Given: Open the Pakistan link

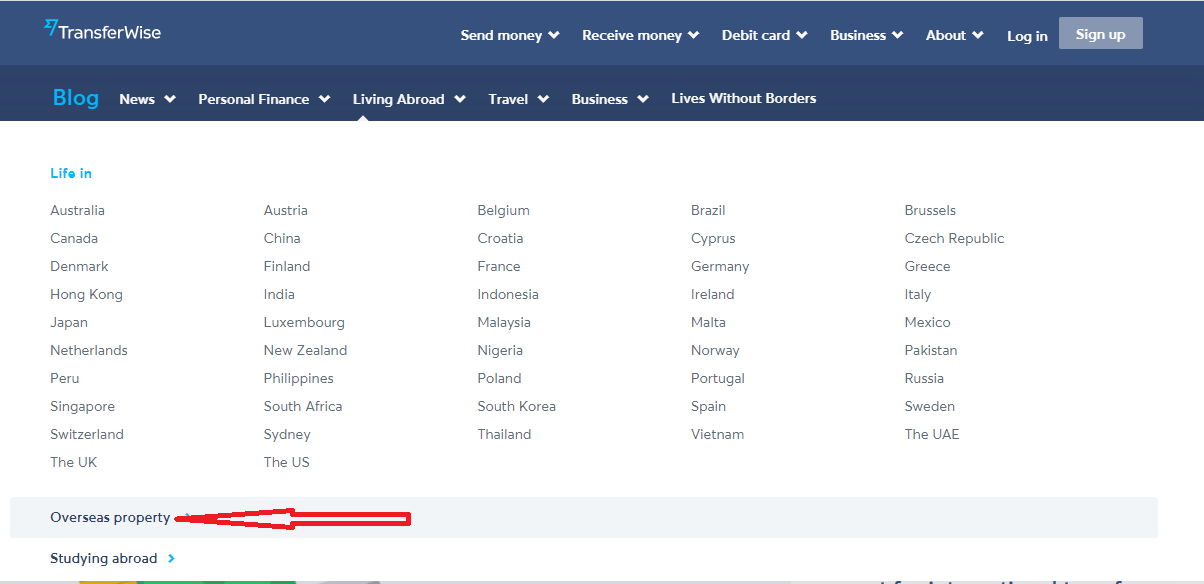Looking at the screenshot, I should point(931,350).
